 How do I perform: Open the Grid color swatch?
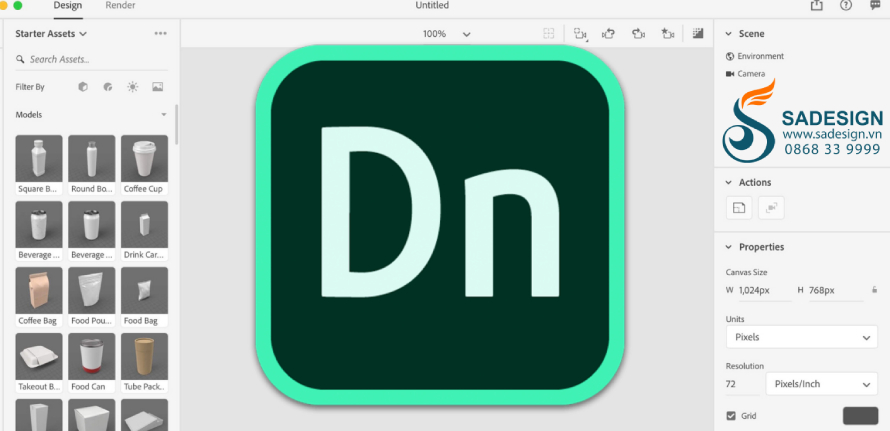(860, 416)
